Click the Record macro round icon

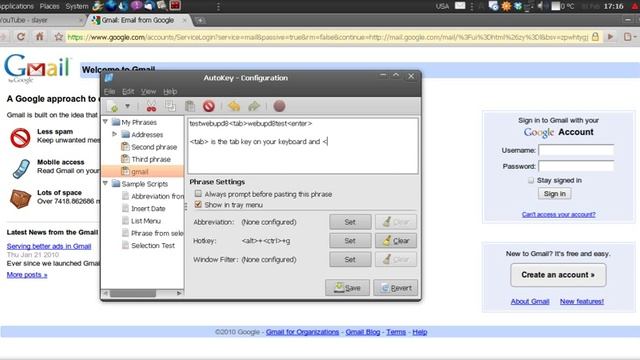(279, 107)
